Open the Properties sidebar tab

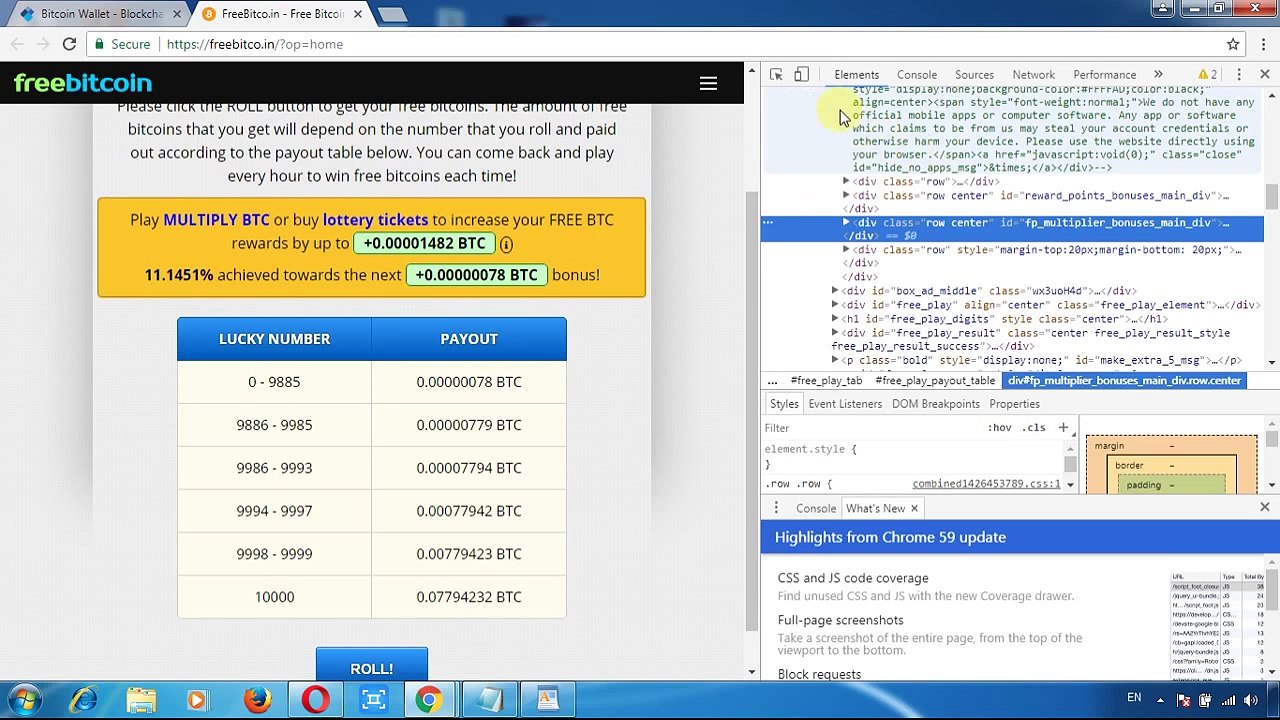pos(1014,404)
